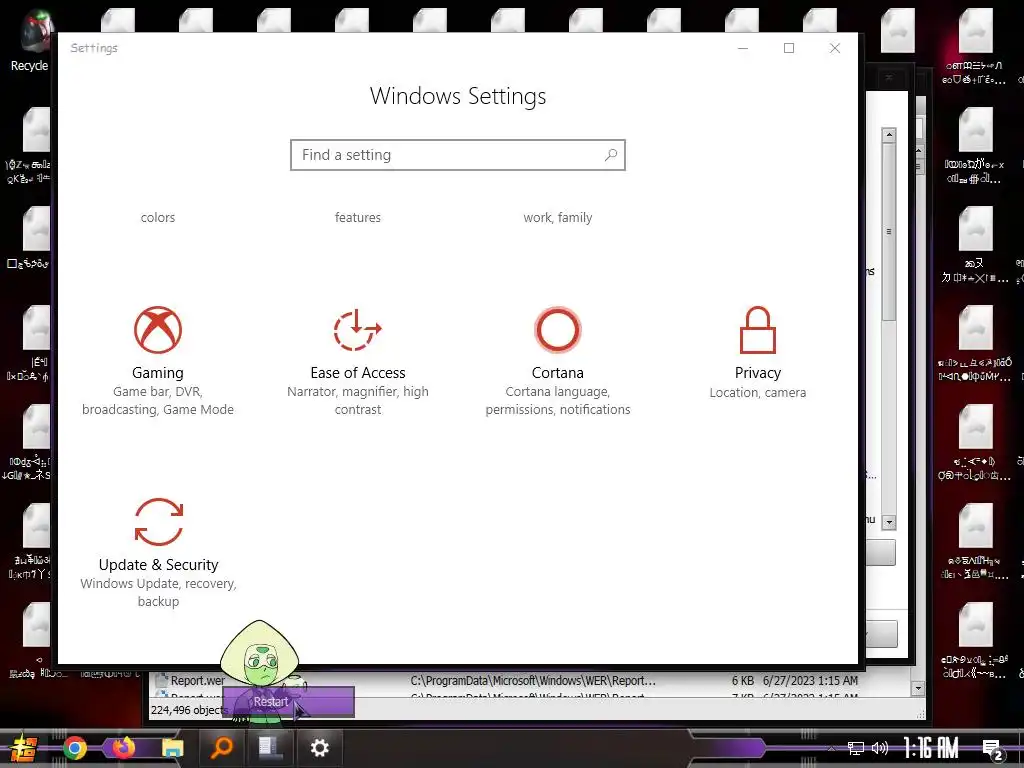Click the 'features' description text
The width and height of the screenshot is (1024, 768).
[x=357, y=217]
